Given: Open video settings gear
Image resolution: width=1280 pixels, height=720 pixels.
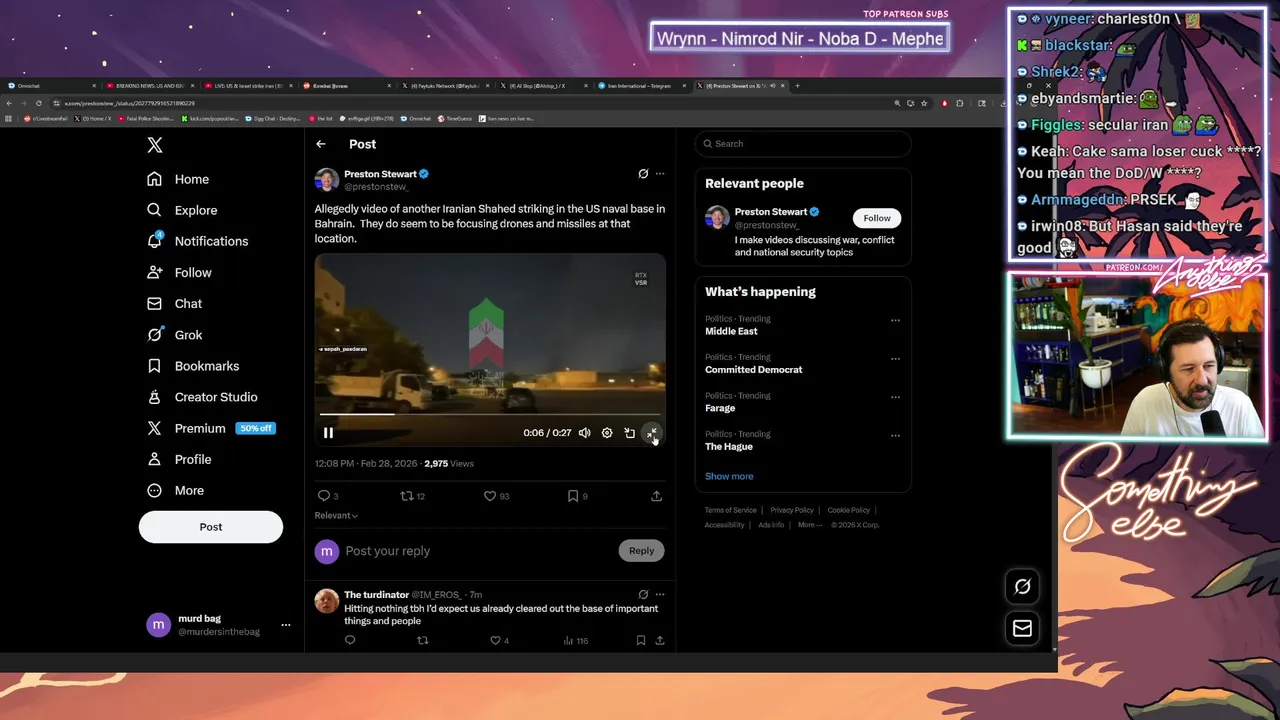Looking at the screenshot, I should click(x=607, y=433).
